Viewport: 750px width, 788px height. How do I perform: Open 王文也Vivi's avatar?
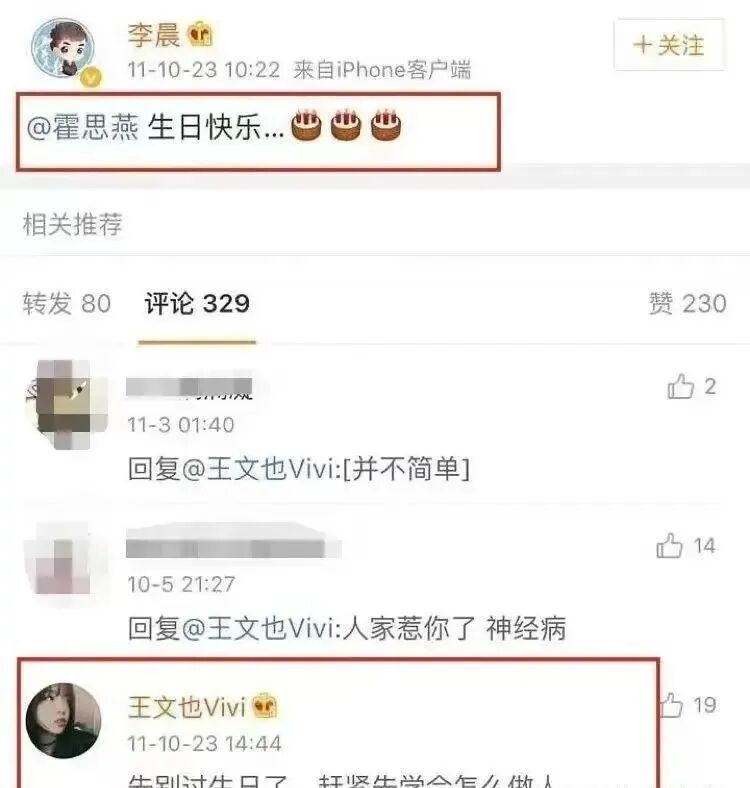click(63, 720)
